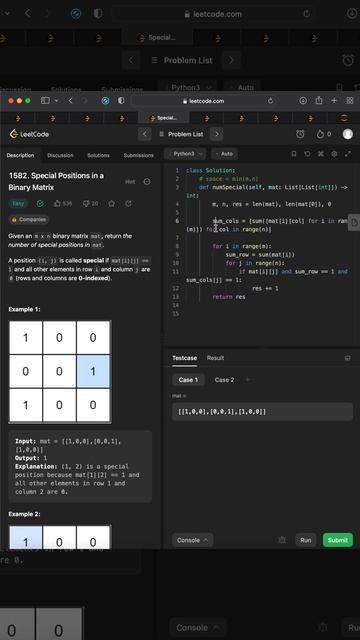
Task: Go to the previous problem in the front window
Action: [x=144, y=134]
